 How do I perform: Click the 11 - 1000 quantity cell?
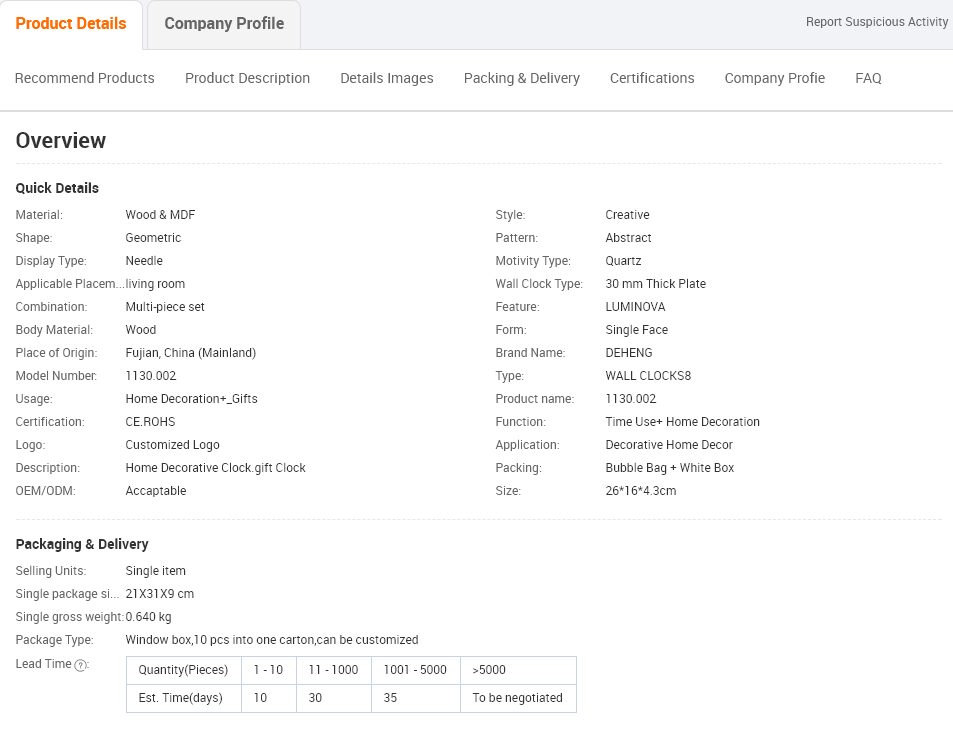click(334, 670)
